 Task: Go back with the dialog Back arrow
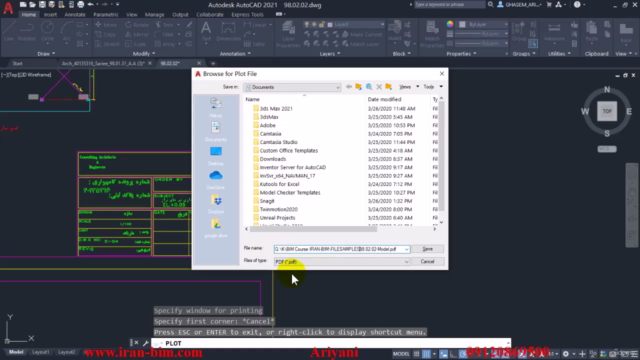(x=349, y=87)
